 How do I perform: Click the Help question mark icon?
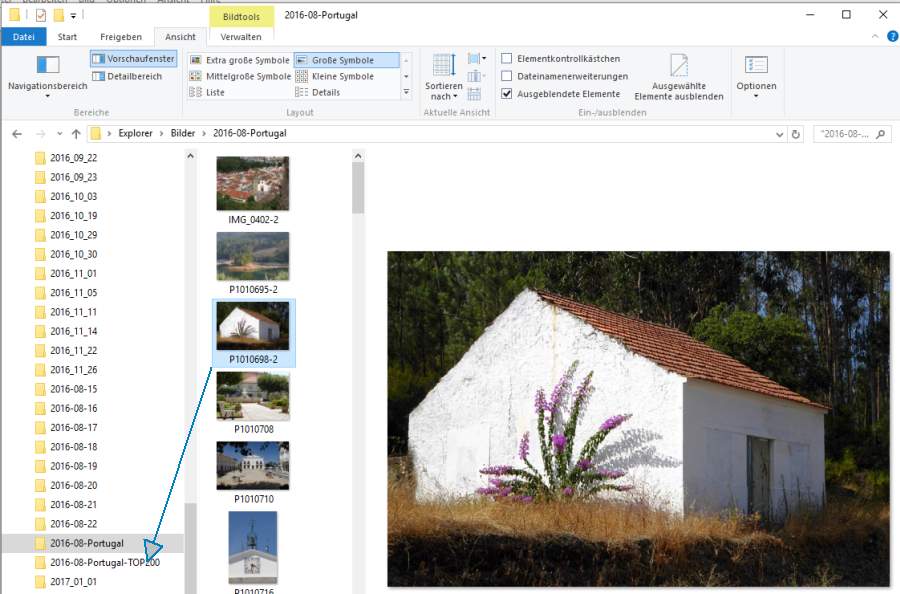pyautogui.click(x=892, y=37)
